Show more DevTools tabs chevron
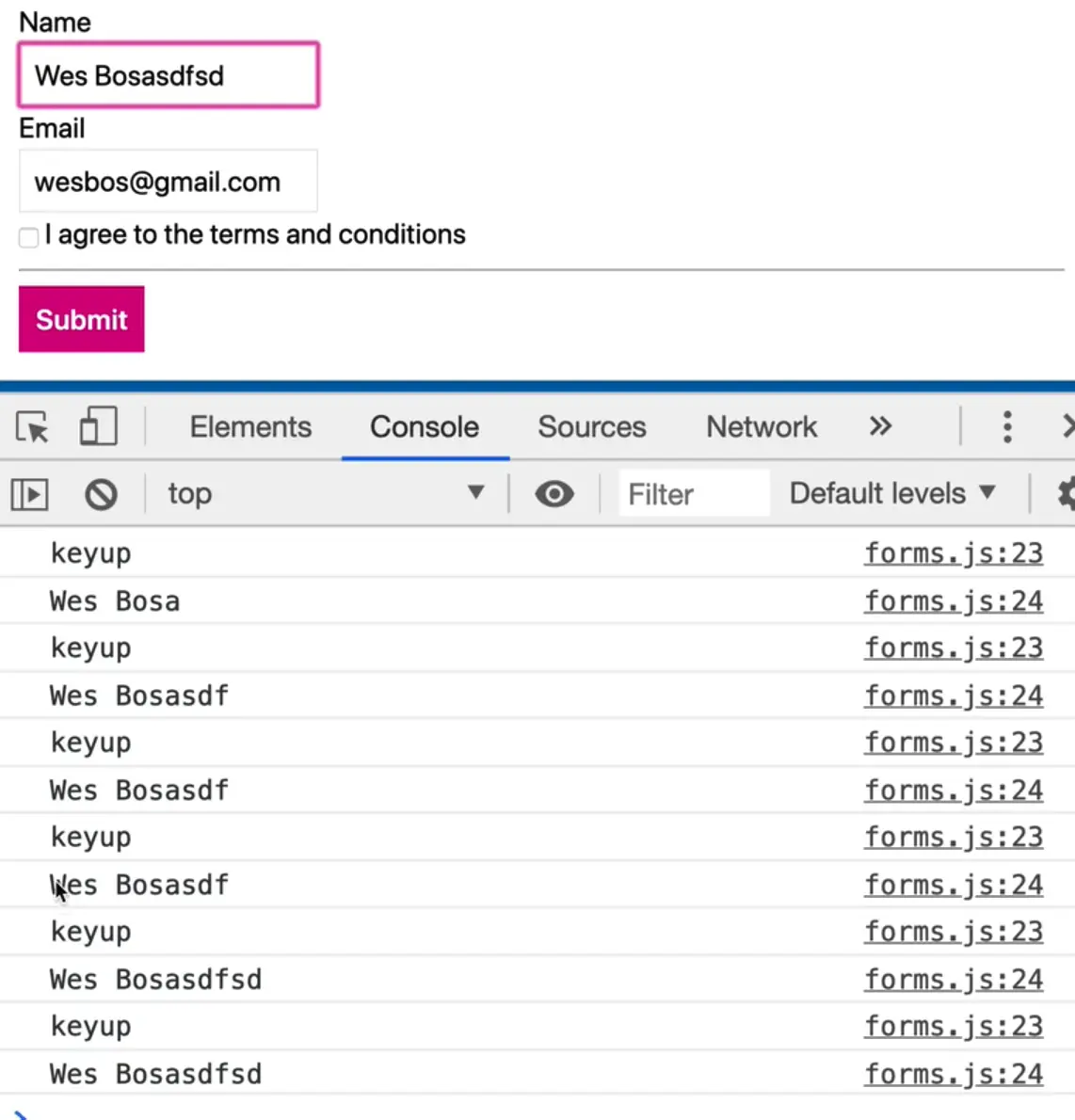The width and height of the screenshot is (1075, 1120). pyautogui.click(x=880, y=427)
